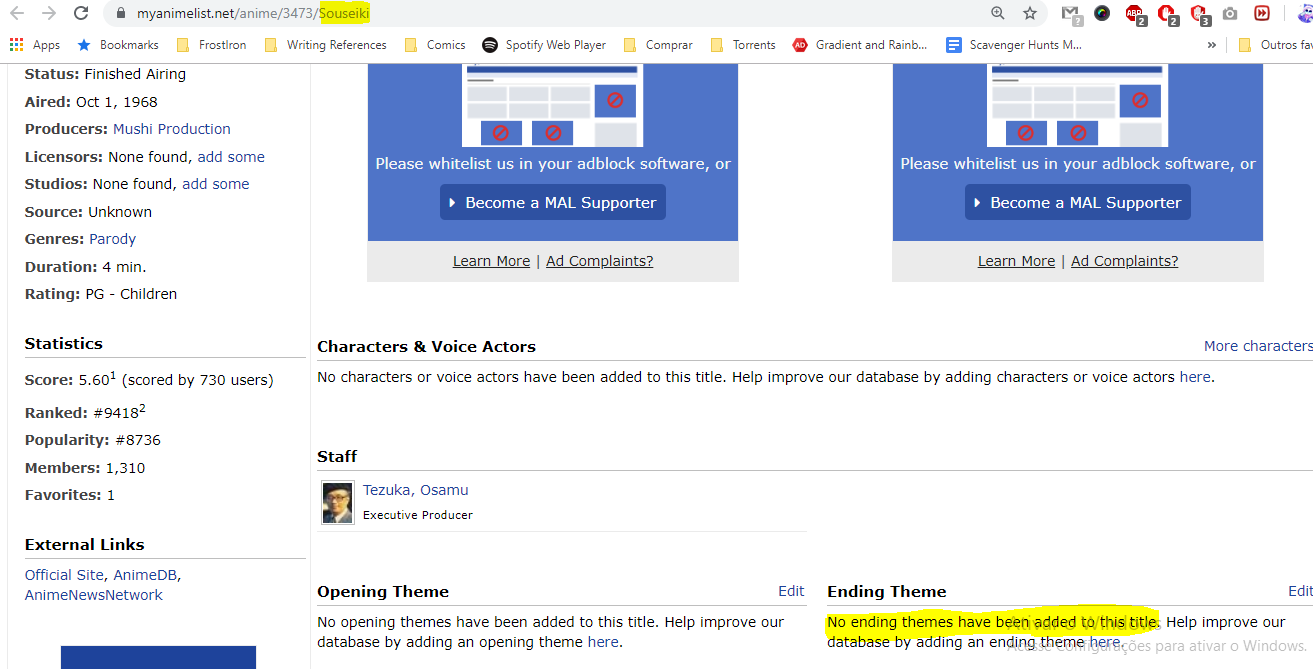
Task: Bookmark this page with the star icon
Action: point(1030,13)
